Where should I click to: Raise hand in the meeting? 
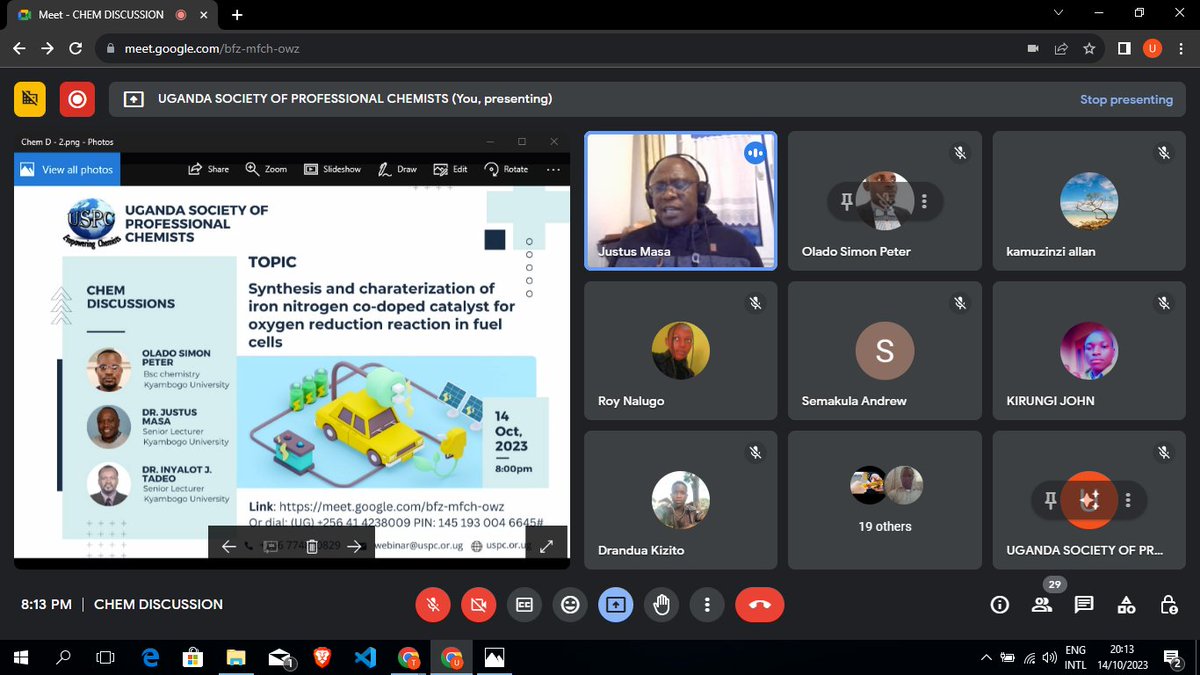click(x=662, y=604)
